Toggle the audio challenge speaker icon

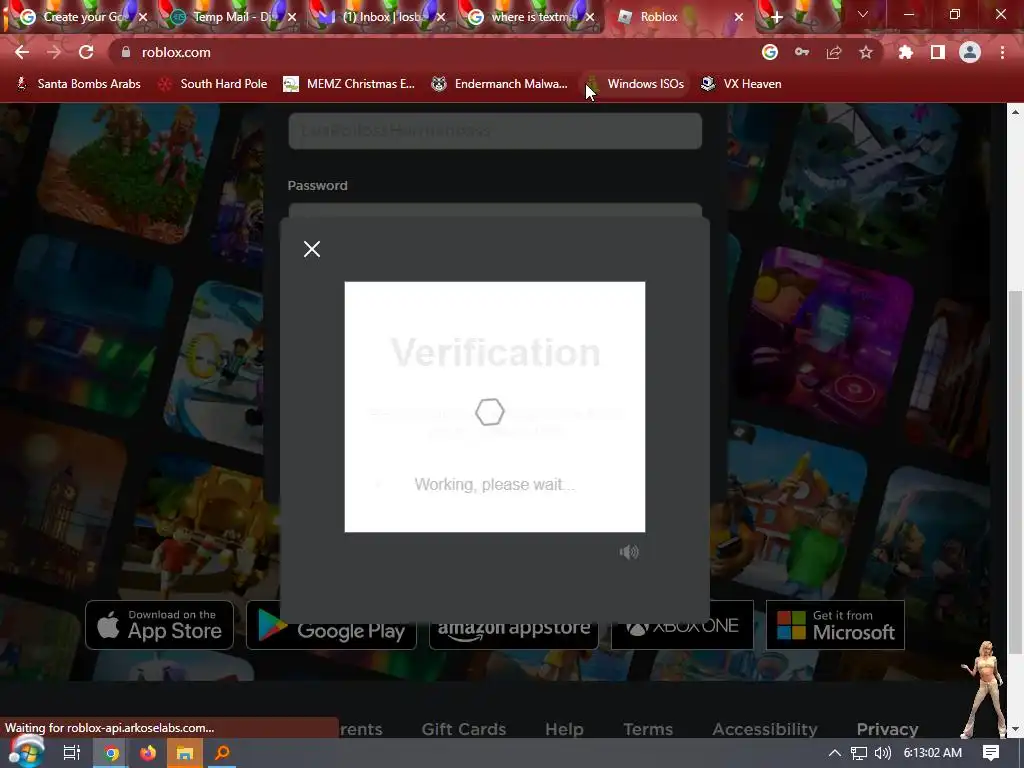tap(629, 552)
